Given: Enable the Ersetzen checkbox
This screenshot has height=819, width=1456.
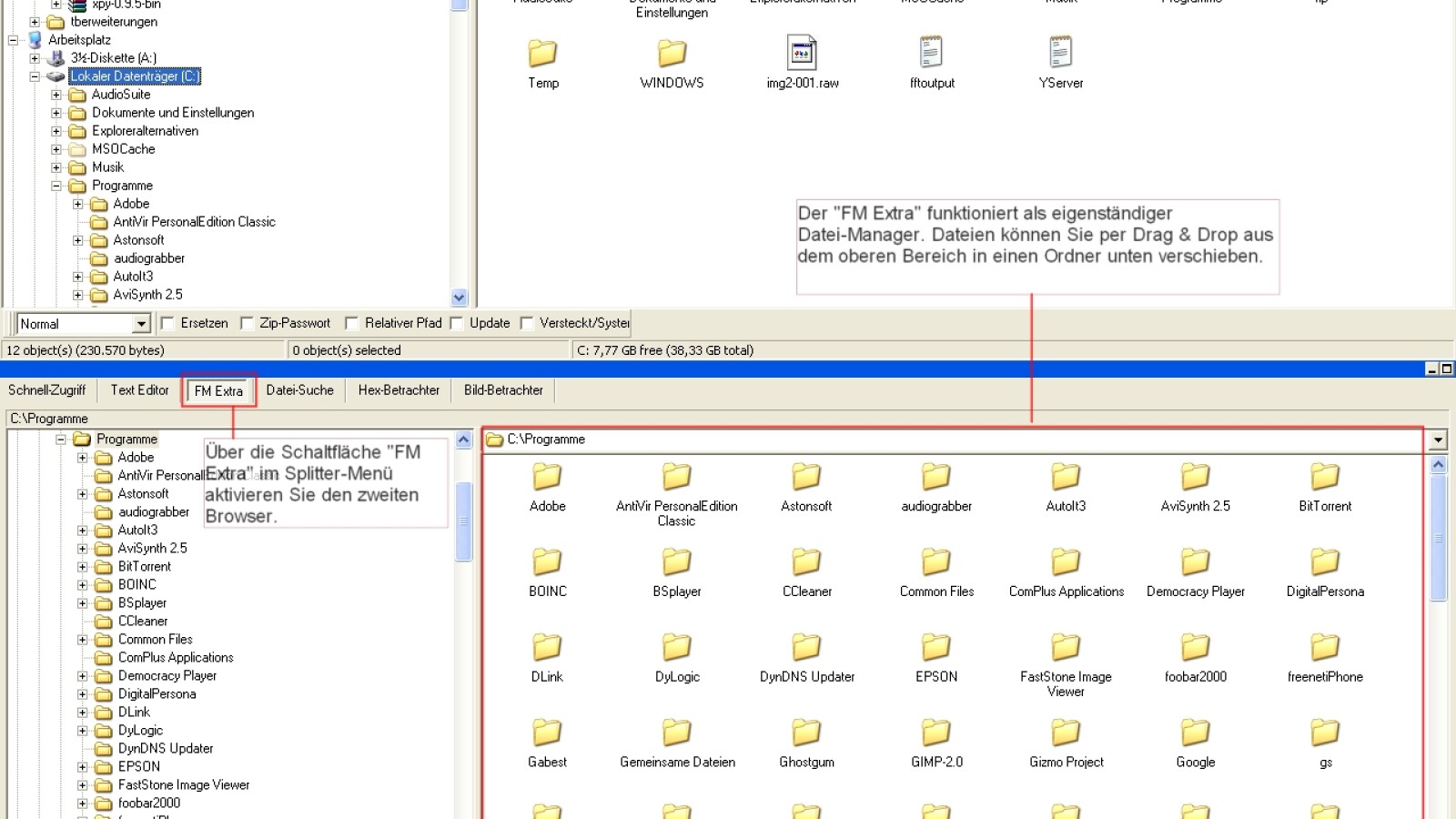Looking at the screenshot, I should pyautogui.click(x=167, y=323).
